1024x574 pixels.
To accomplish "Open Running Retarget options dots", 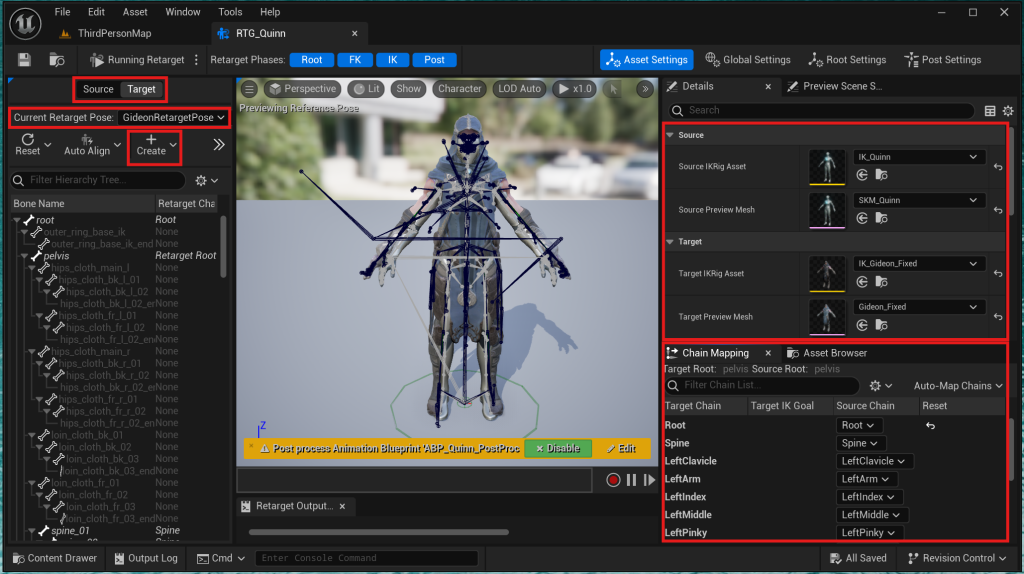I will coord(196,59).
